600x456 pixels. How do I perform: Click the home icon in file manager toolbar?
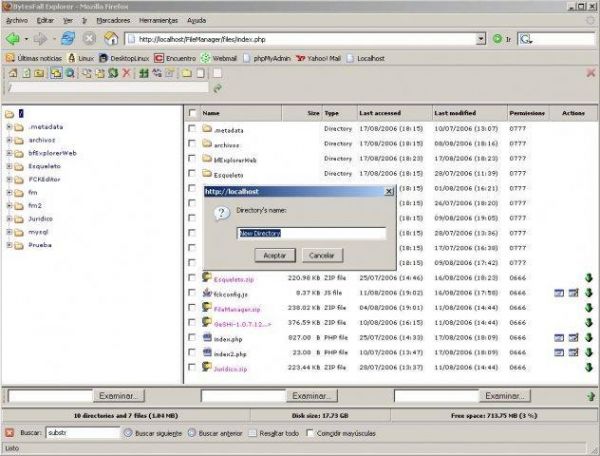coord(13,73)
